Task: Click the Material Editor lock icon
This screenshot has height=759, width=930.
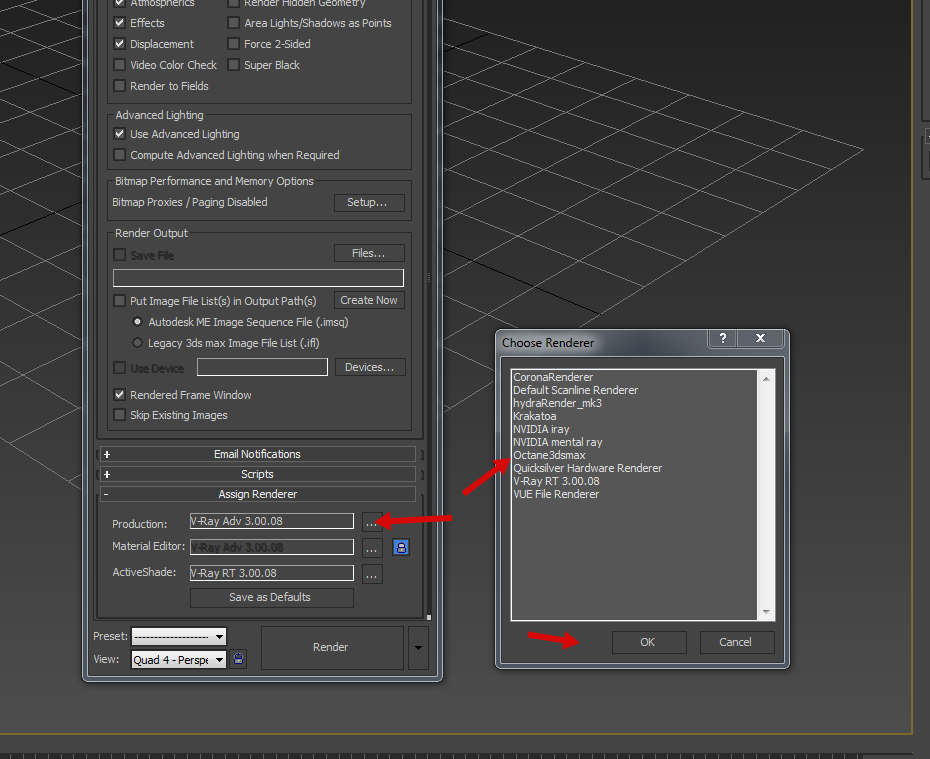Action: pos(401,547)
